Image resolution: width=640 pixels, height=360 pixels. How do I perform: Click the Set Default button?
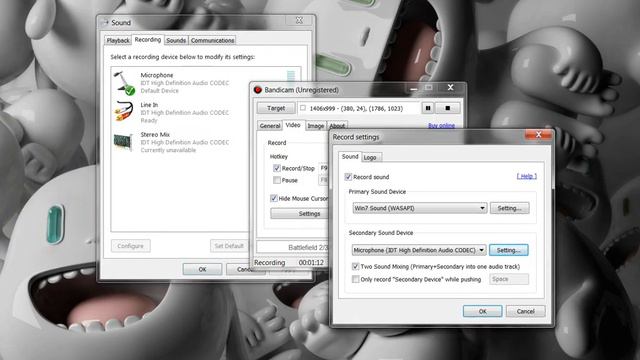[229, 246]
